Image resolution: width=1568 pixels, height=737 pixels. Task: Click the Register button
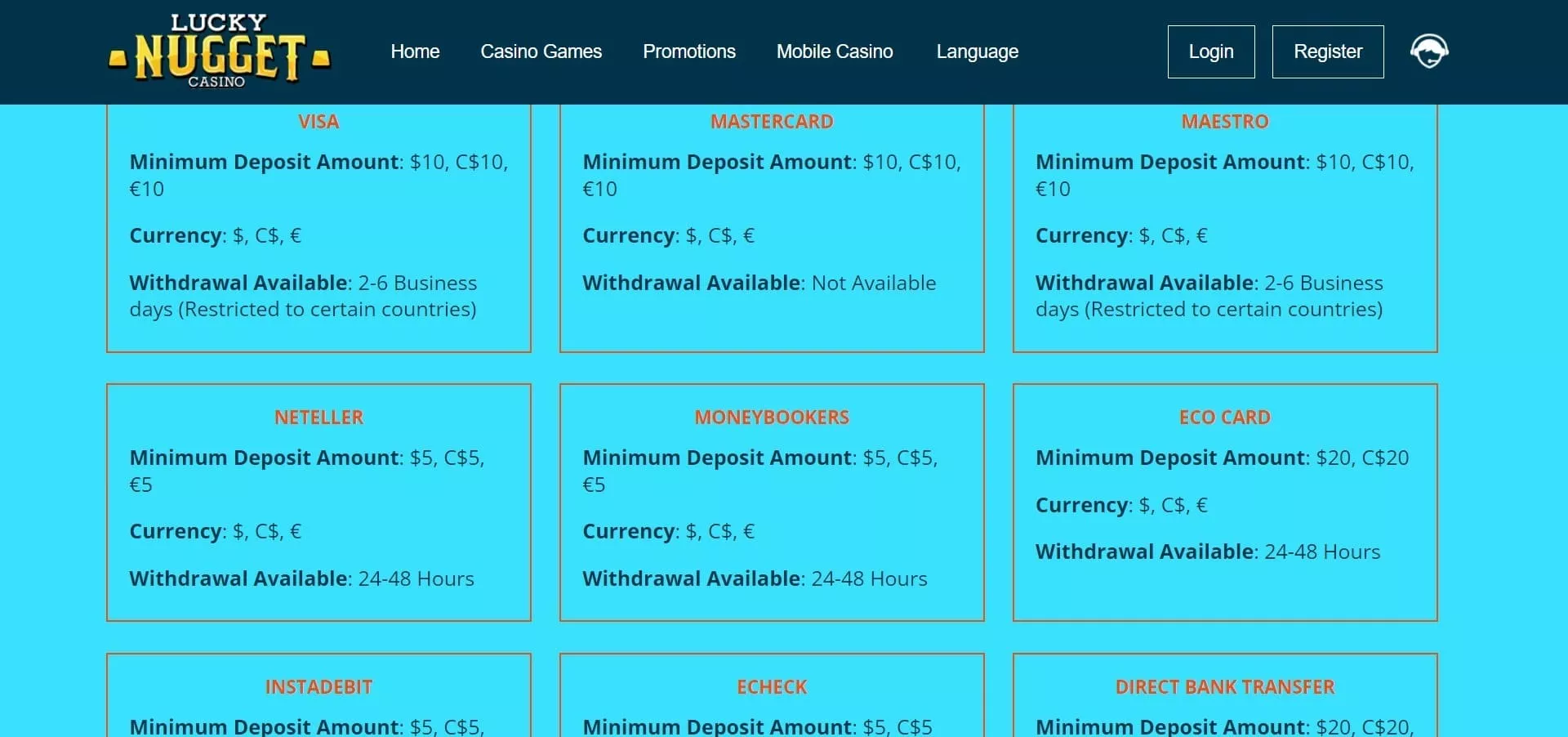[1327, 51]
